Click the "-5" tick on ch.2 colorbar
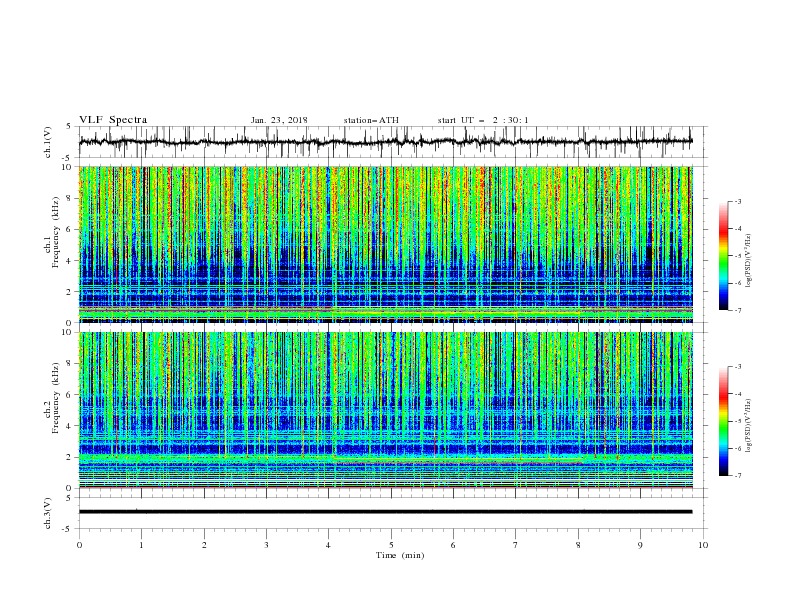792x612 pixels. (x=738, y=421)
